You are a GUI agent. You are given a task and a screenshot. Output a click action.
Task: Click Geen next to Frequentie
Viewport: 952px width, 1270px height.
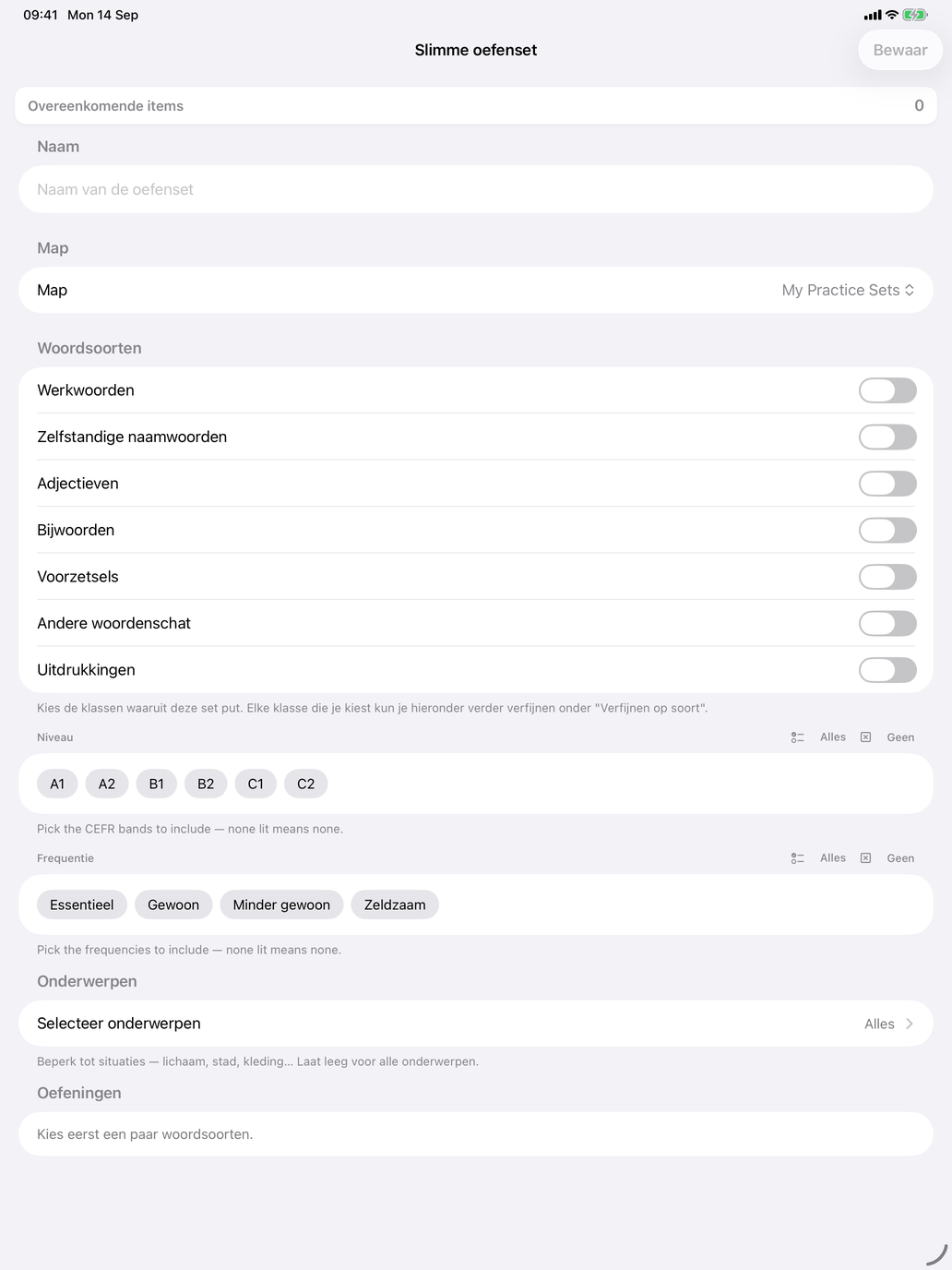pyautogui.click(x=900, y=858)
